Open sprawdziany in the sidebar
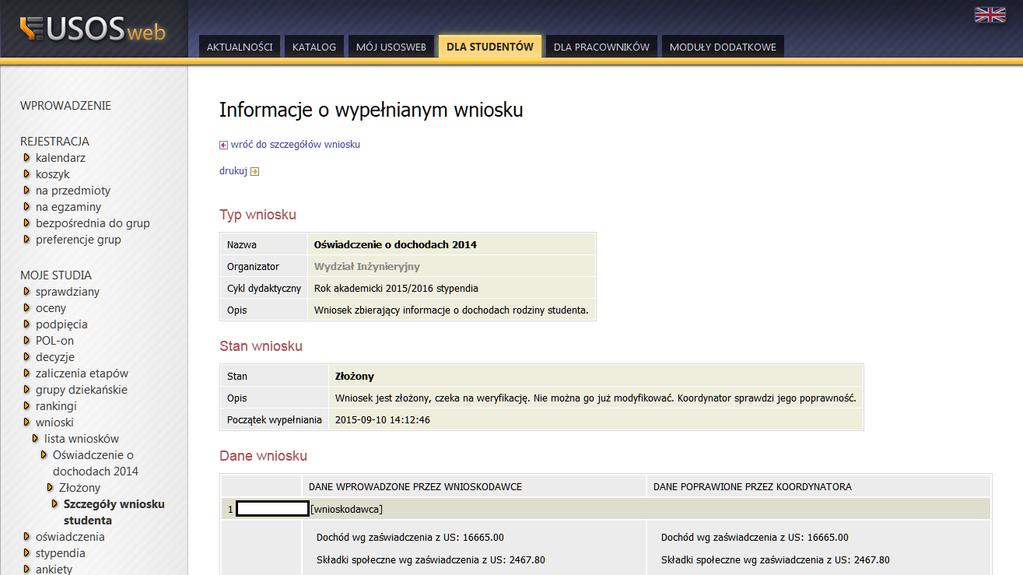The image size is (1023, 575). coord(68,292)
